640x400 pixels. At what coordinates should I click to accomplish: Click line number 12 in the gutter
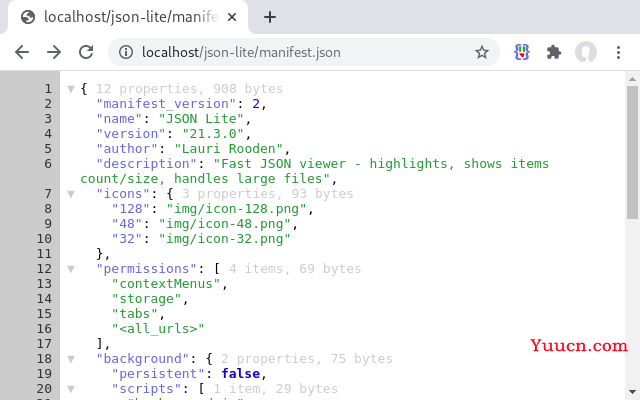[x=44, y=269]
